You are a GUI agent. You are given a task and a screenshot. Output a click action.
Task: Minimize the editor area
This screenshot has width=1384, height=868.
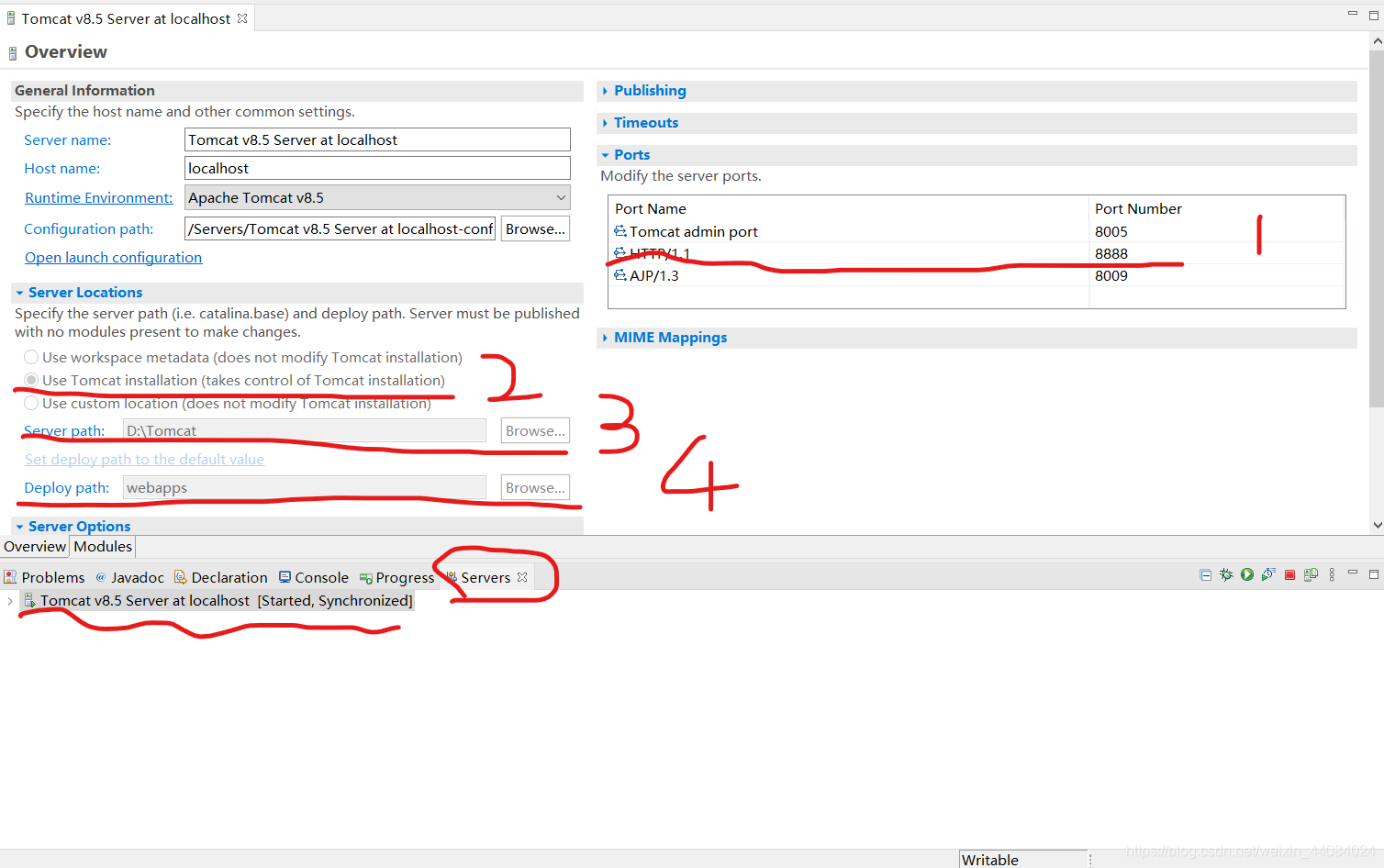click(x=1353, y=13)
